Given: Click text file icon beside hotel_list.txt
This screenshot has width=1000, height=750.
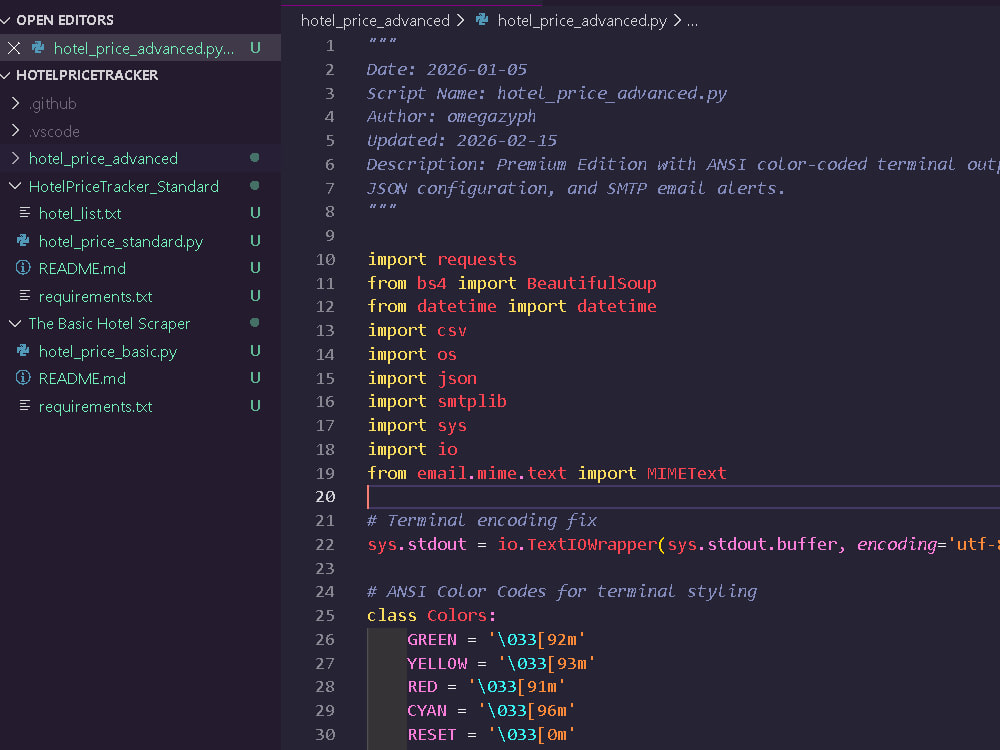Looking at the screenshot, I should [x=24, y=212].
